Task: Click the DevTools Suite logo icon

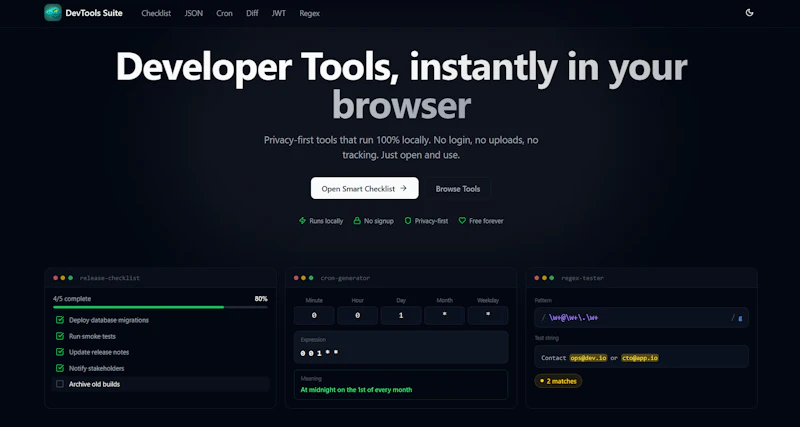Action: coord(53,13)
